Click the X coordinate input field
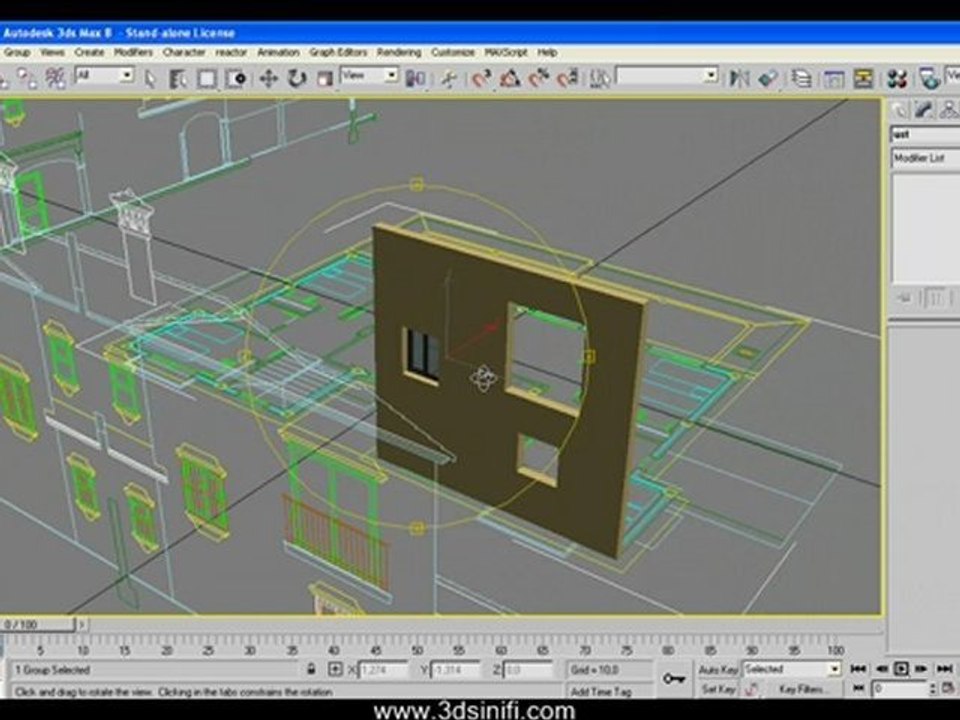This screenshot has width=960, height=720. pos(383,670)
